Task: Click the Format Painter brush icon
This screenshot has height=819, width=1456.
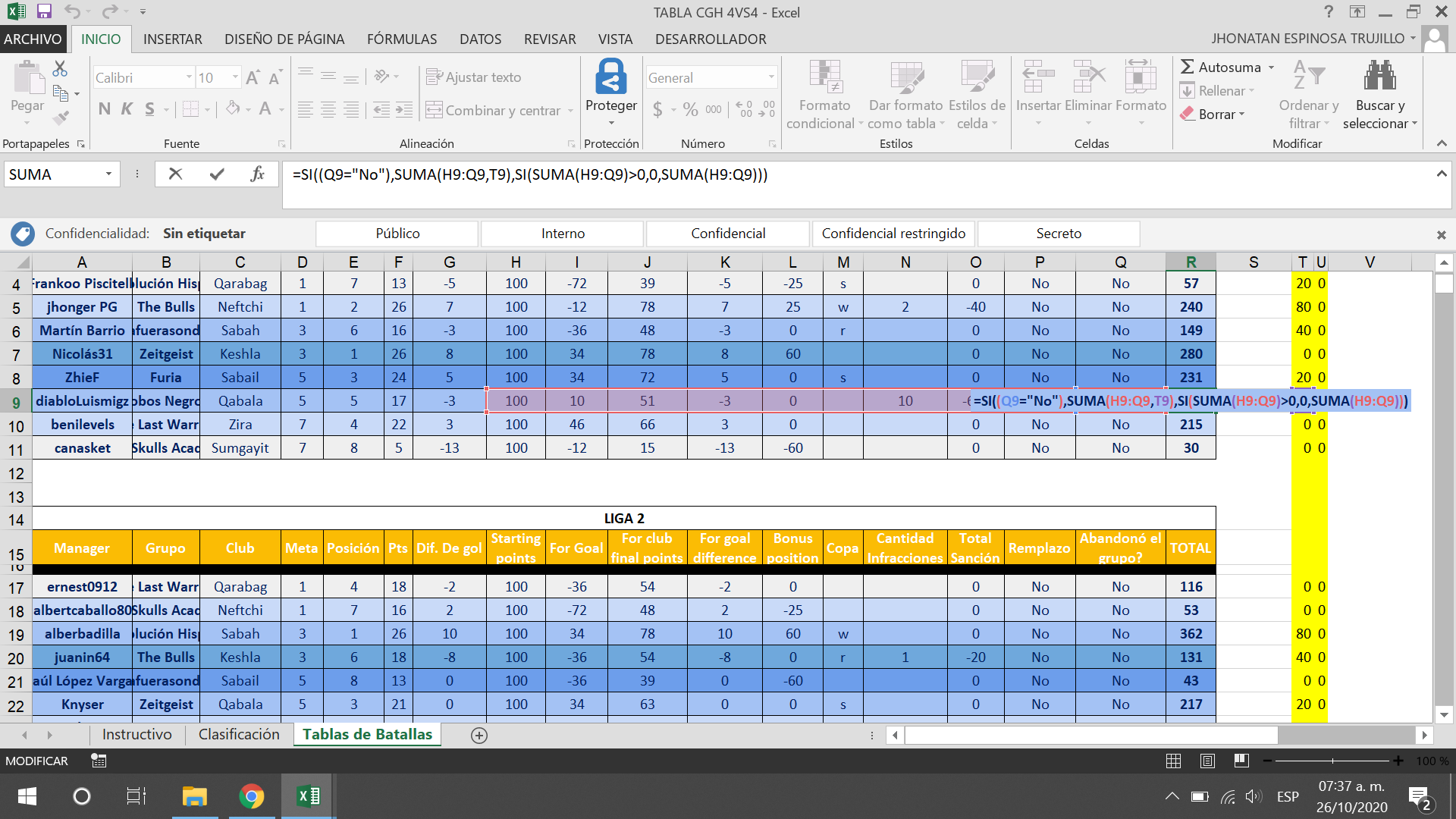Action: pyautogui.click(x=60, y=118)
